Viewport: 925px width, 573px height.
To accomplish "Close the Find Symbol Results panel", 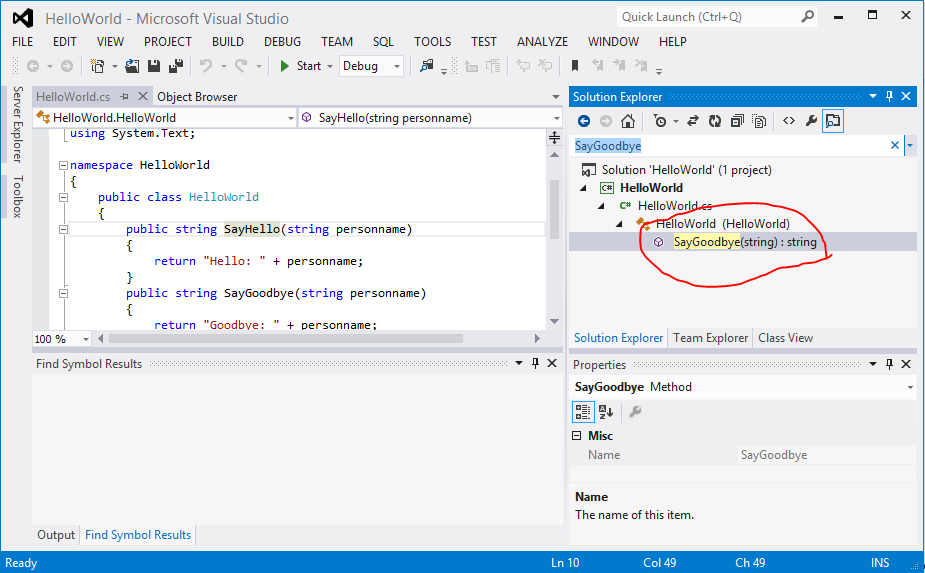I will coord(552,364).
